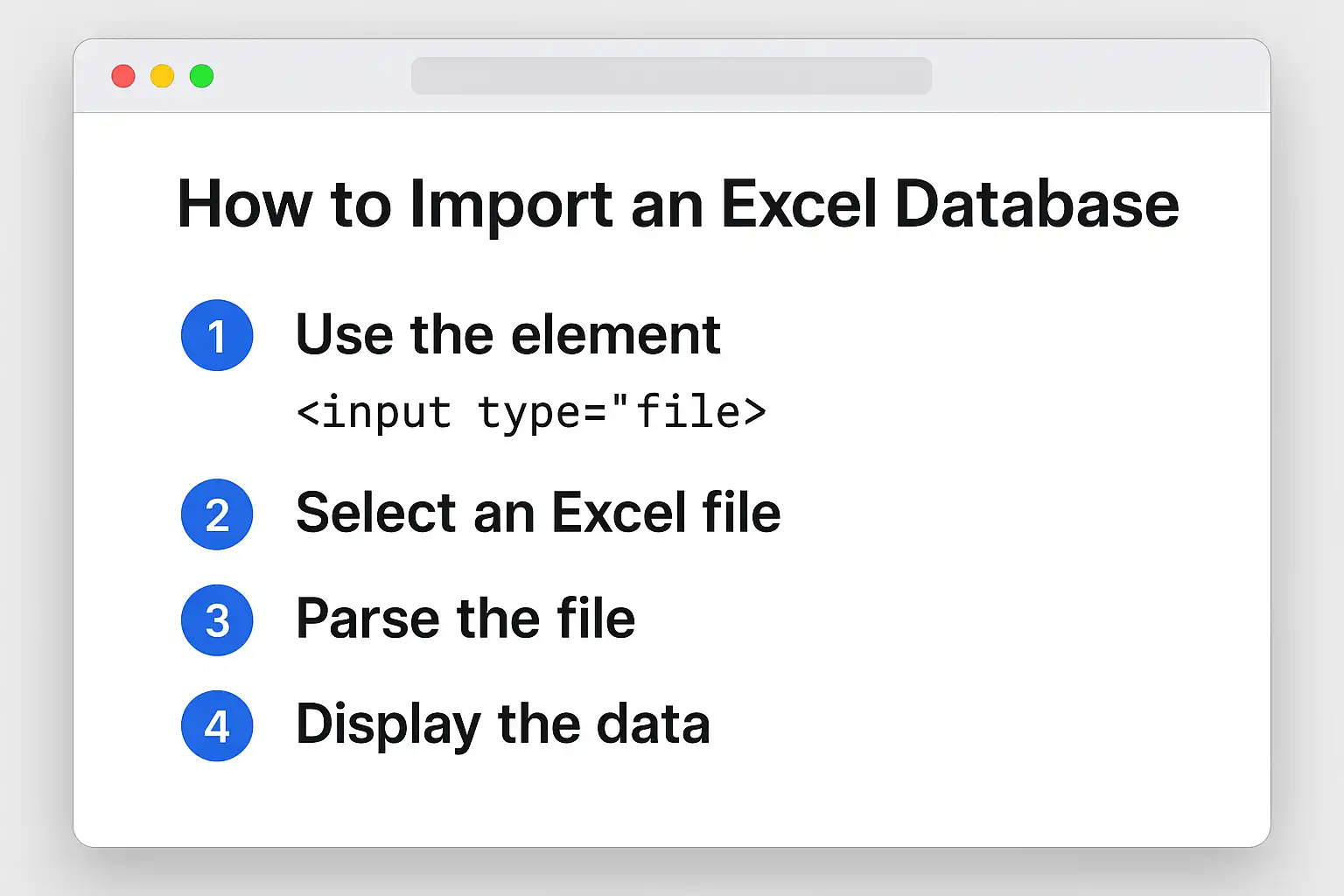Click the 'Parse the file' step text
Screen dimensions: 1344x896
[465, 619]
